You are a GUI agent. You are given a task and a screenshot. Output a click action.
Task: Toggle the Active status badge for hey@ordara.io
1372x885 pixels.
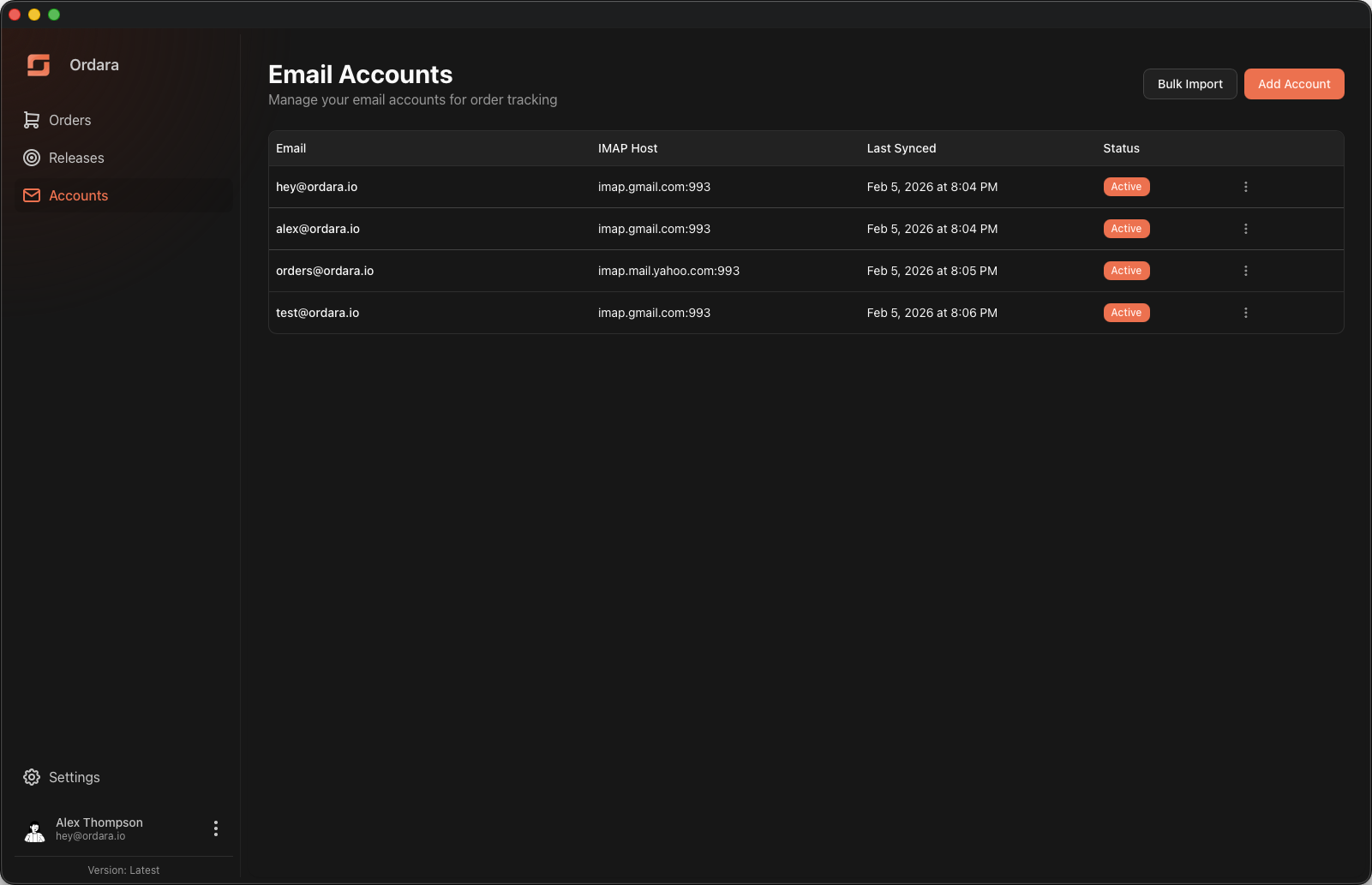tap(1126, 186)
